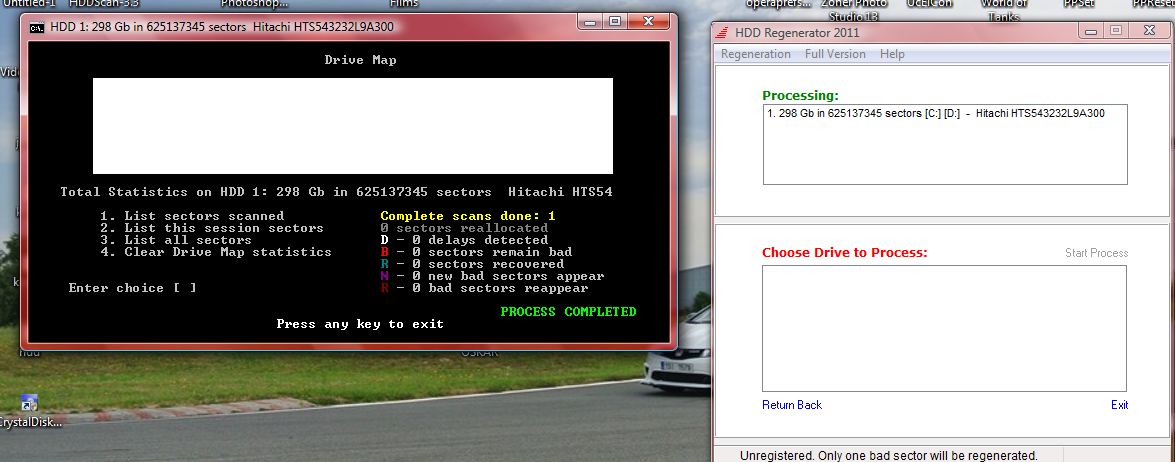Maximize the HDD 1 console window
The height and width of the screenshot is (462, 1175).
click(x=614, y=21)
